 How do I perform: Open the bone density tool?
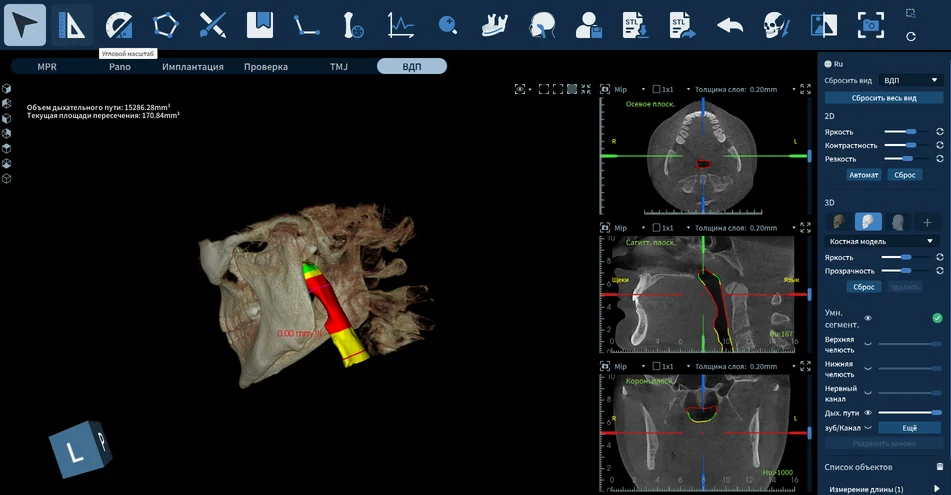354,25
